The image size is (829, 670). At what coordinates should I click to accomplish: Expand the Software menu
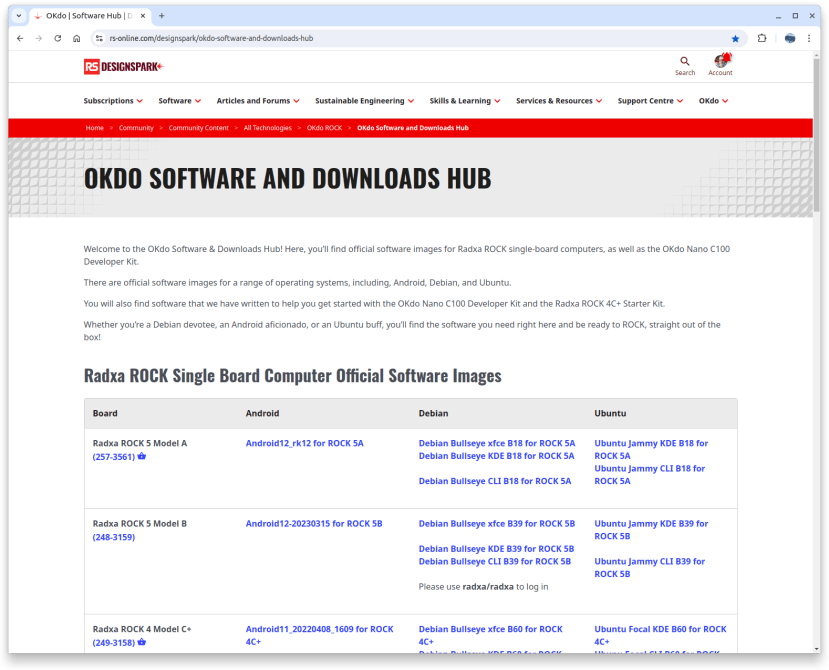click(180, 100)
